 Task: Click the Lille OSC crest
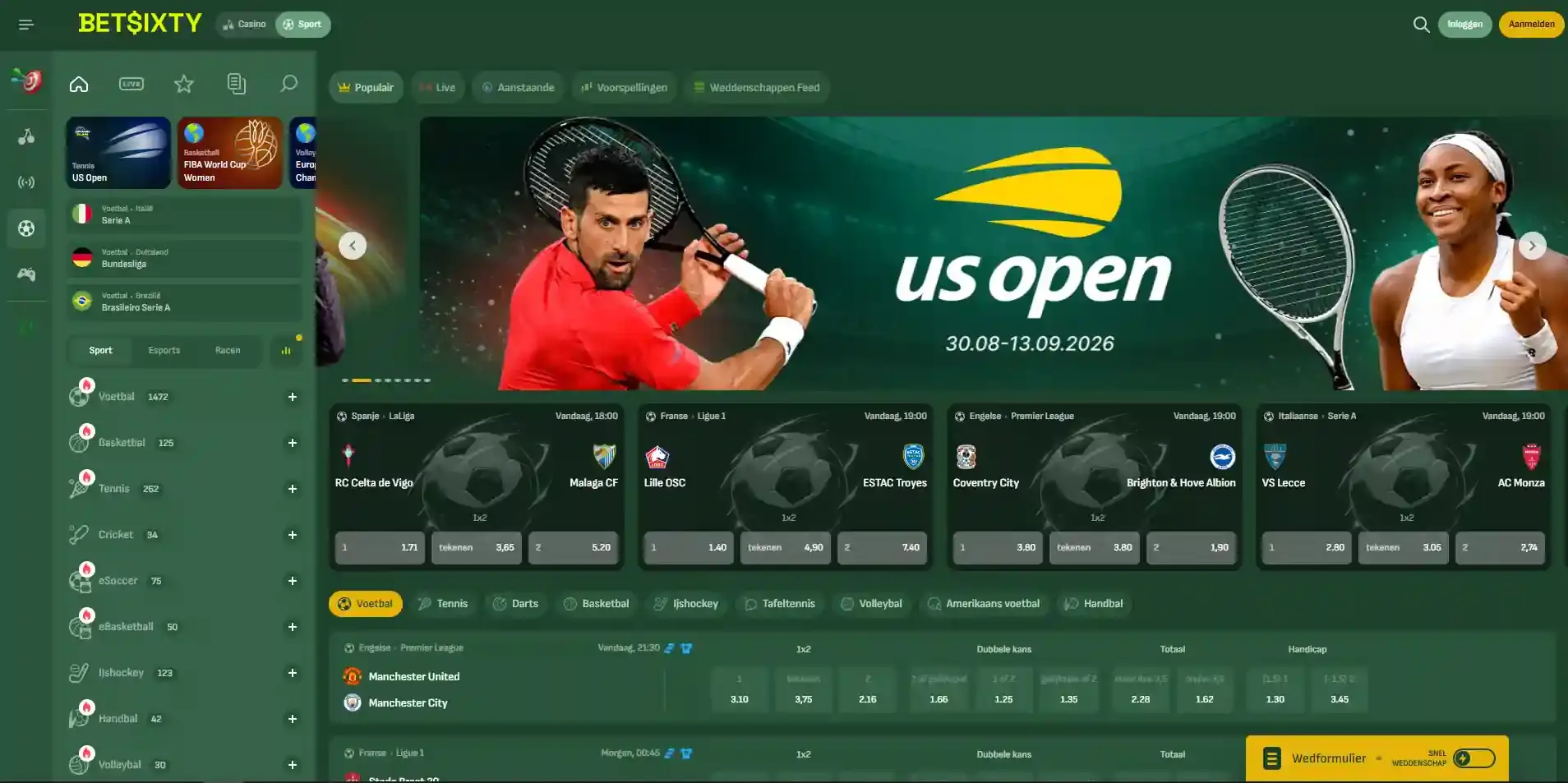point(657,456)
